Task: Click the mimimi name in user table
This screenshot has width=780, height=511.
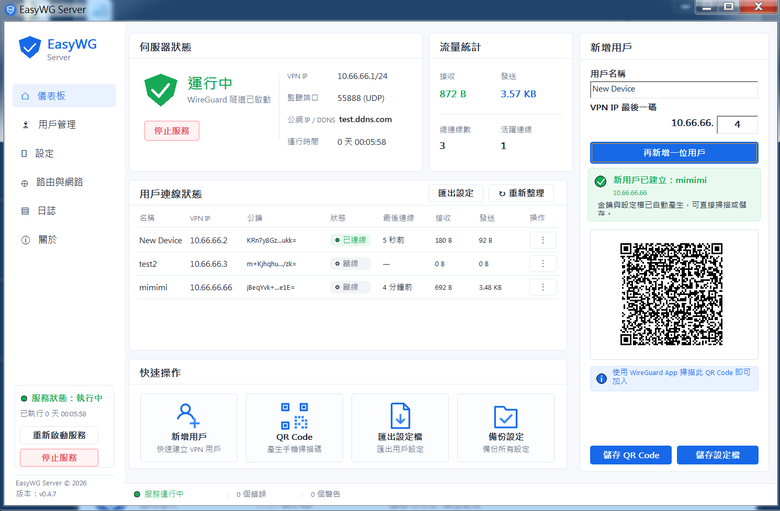Action: pyautogui.click(x=153, y=288)
